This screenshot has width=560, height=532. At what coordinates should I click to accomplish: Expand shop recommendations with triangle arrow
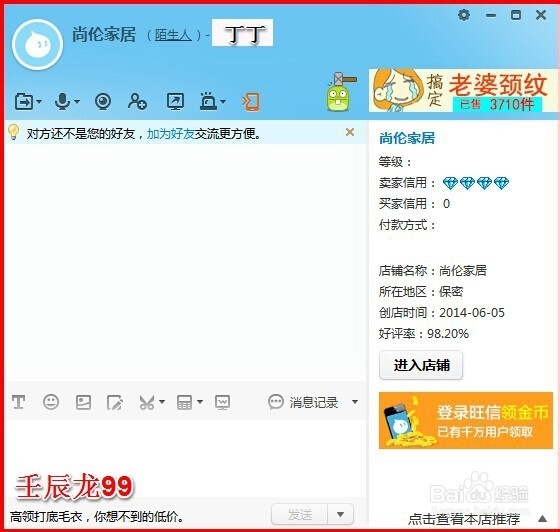542,518
